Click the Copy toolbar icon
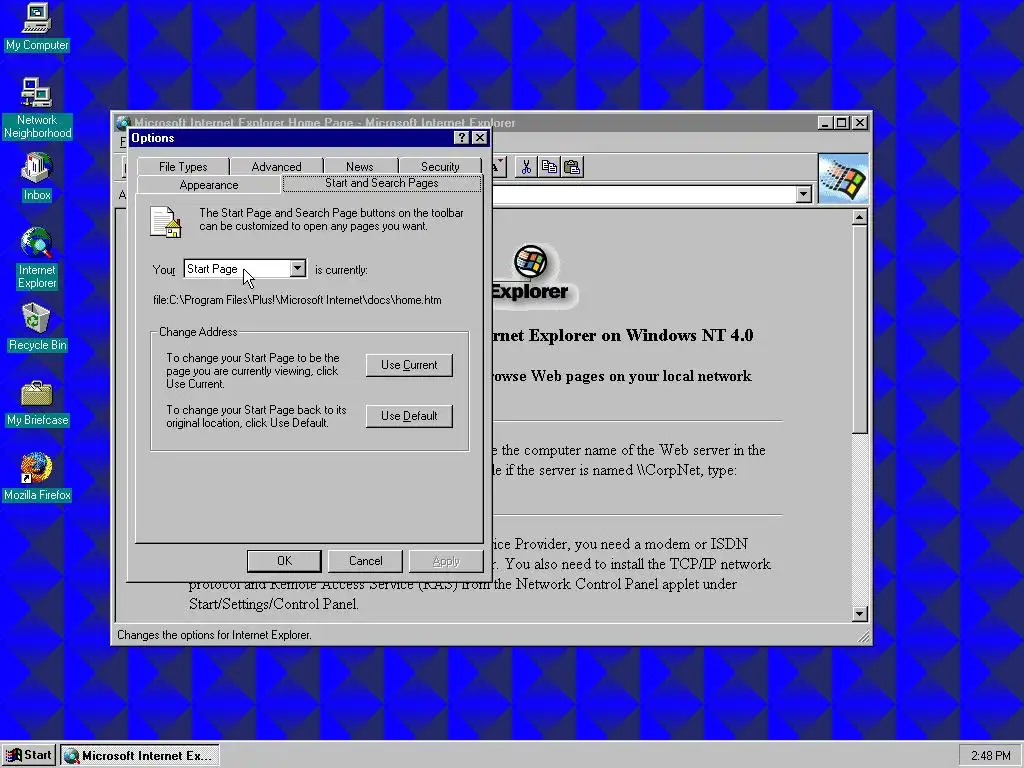 (549, 167)
